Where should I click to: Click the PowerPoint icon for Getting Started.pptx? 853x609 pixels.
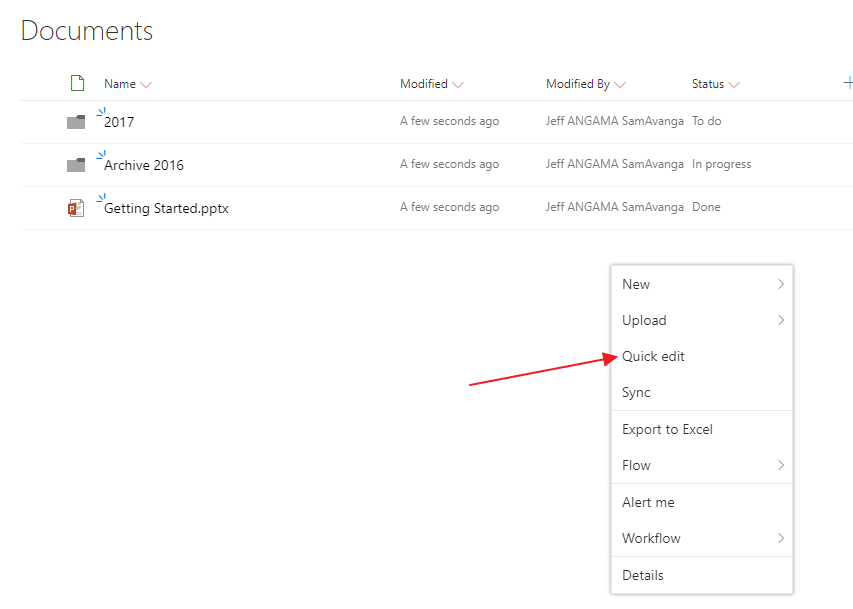76,208
